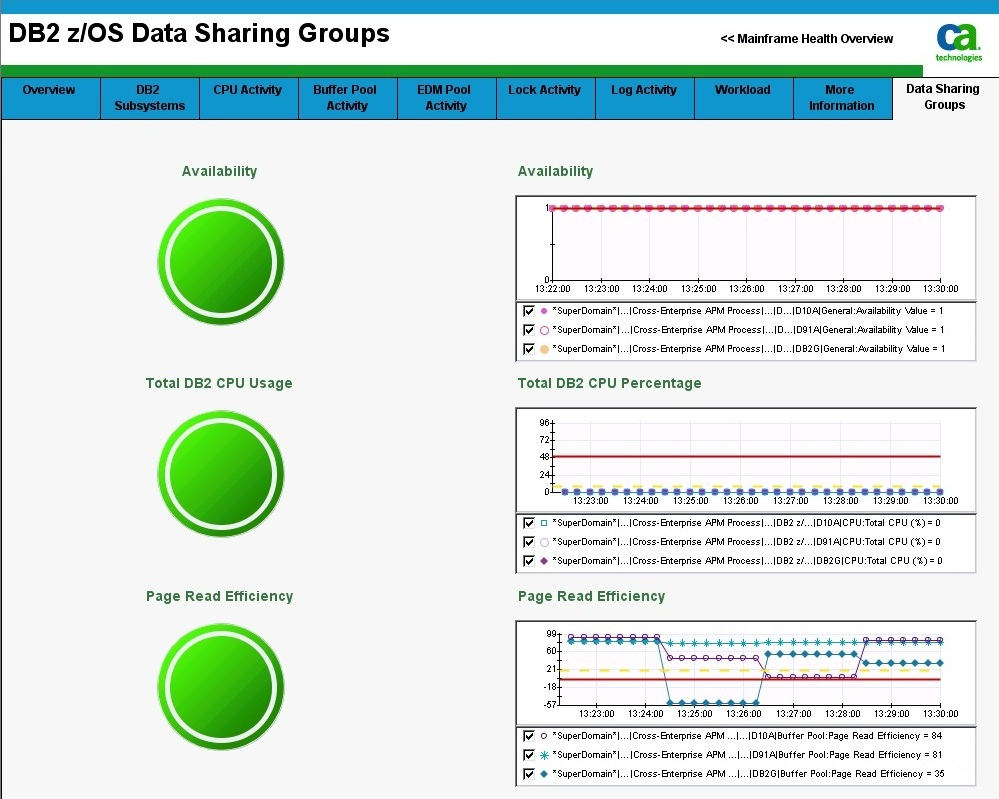Hide the D10A Page Read Efficiency series
Image resolution: width=999 pixels, height=799 pixels.
tap(528, 736)
